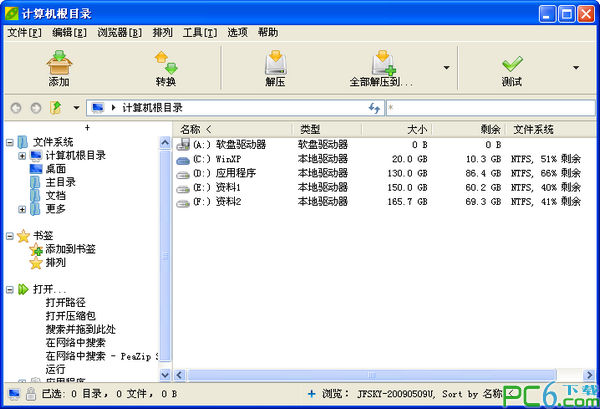Click the go-up folder icon

click(56, 108)
